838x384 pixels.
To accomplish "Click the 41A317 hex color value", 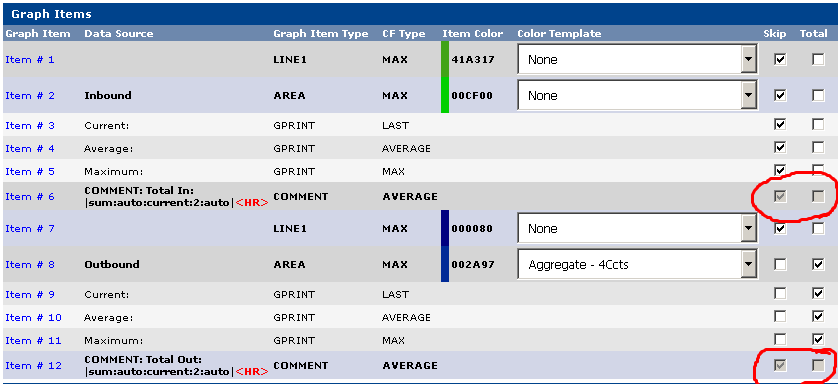I will tap(472, 59).
